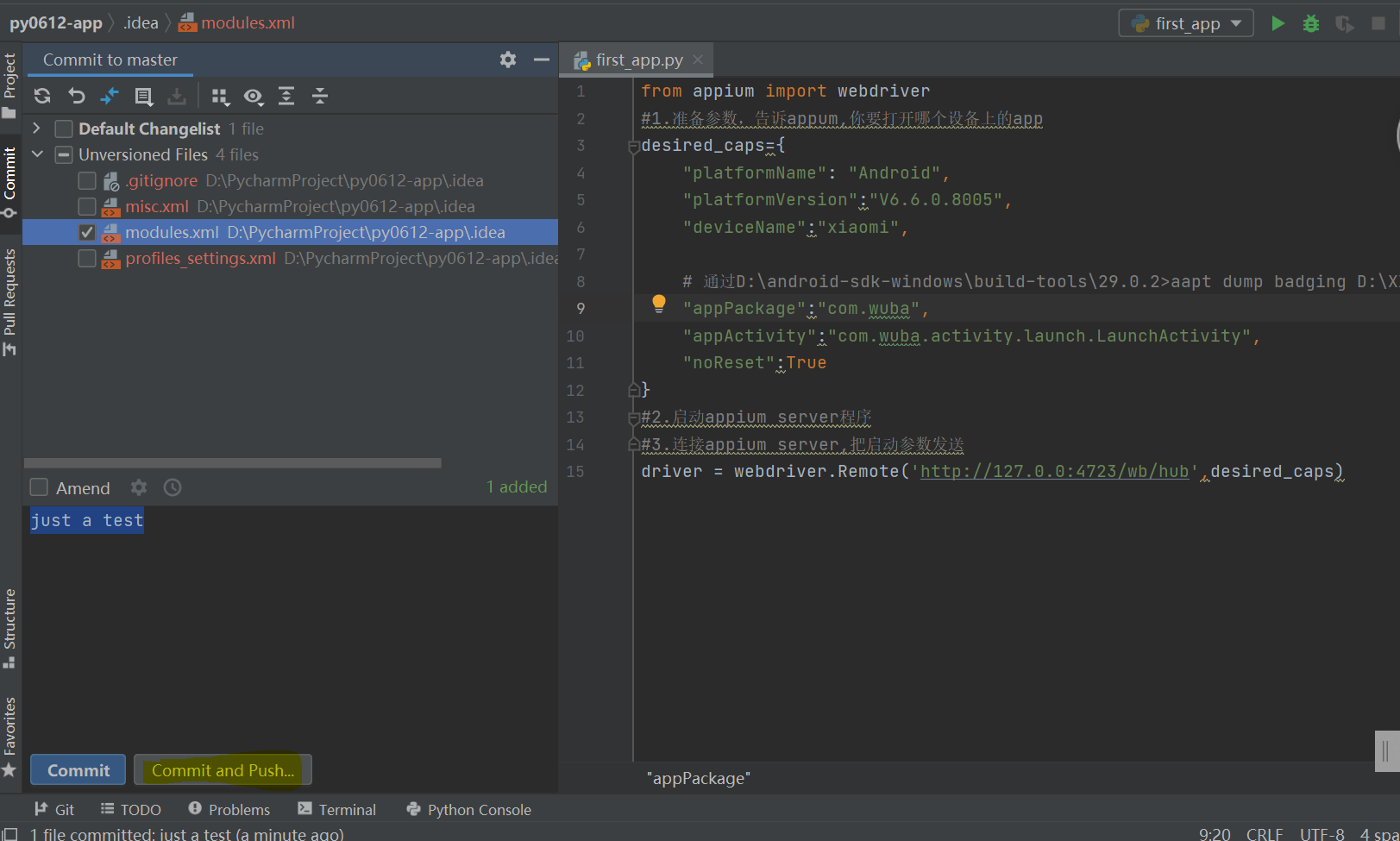The width and height of the screenshot is (1400, 841).
Task: Open the Problems tool window
Action: point(229,809)
